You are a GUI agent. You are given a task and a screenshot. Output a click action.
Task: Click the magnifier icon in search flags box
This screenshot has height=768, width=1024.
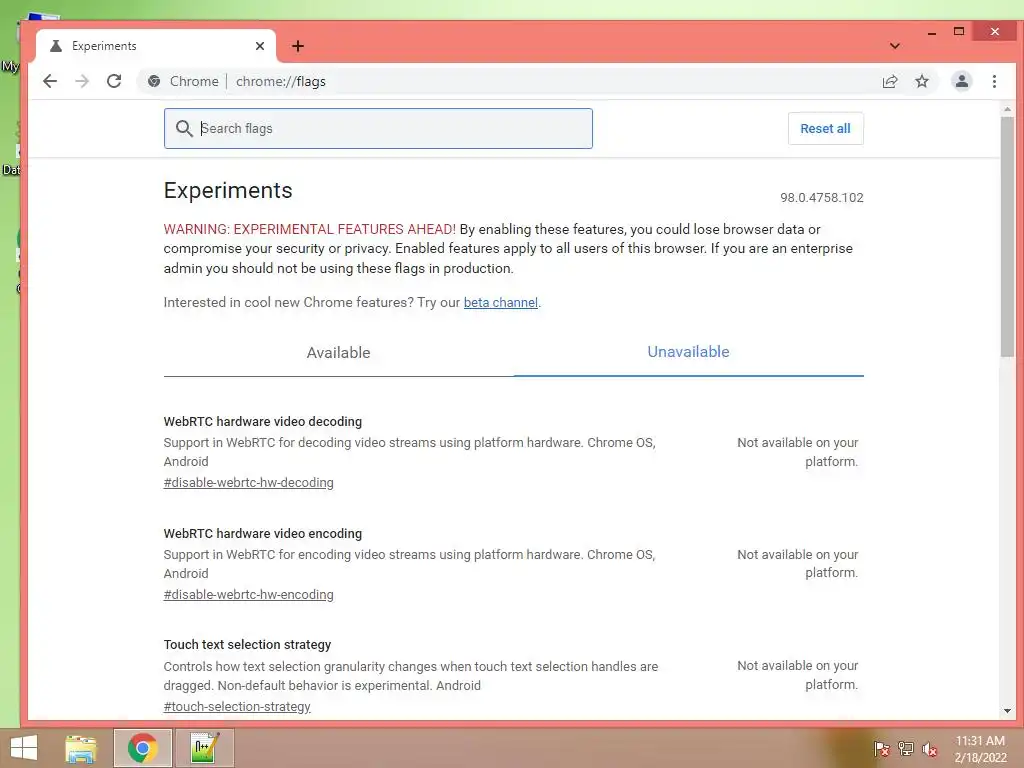pyautogui.click(x=184, y=129)
